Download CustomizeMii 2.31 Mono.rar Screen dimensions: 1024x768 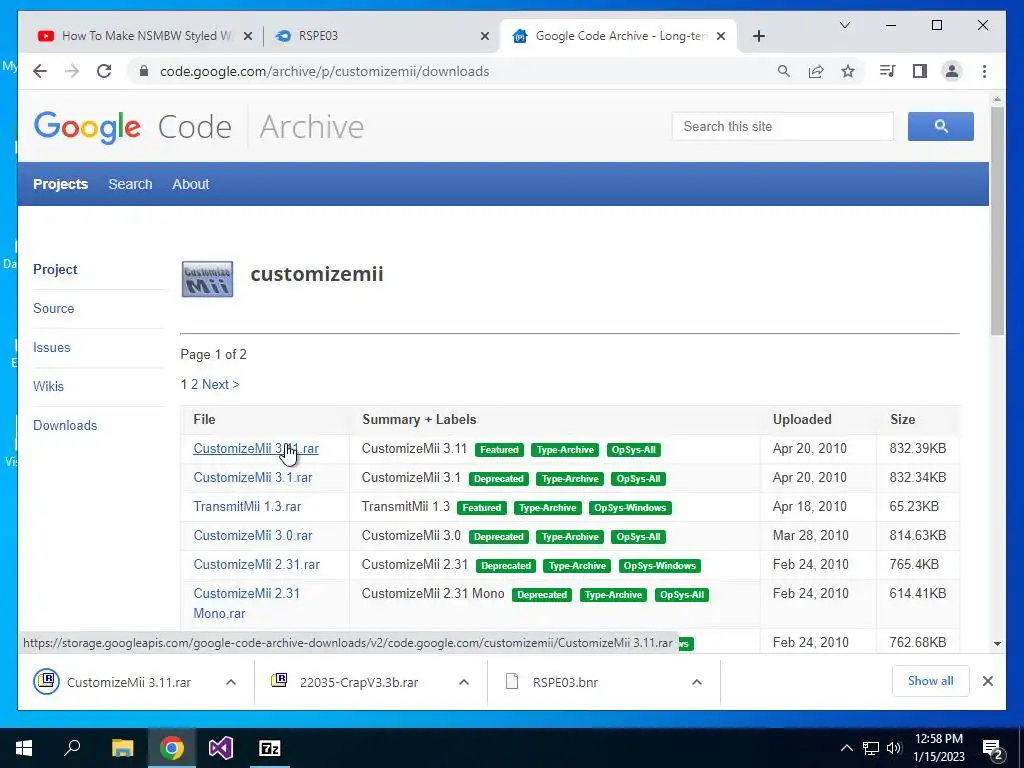coord(246,603)
